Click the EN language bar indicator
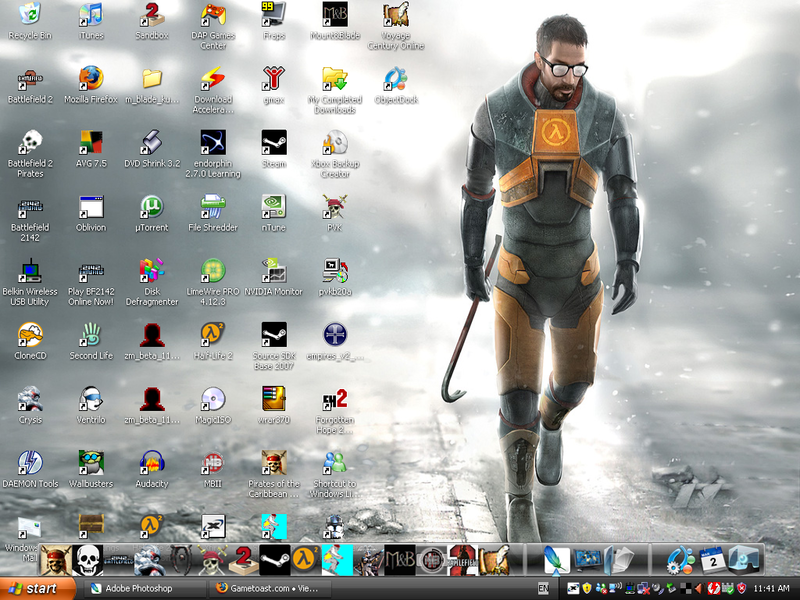This screenshot has height=600, width=800. [x=543, y=589]
